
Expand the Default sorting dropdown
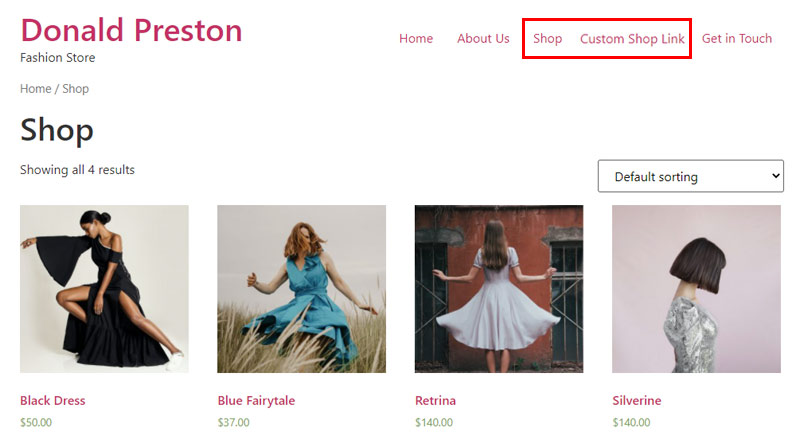tap(690, 176)
